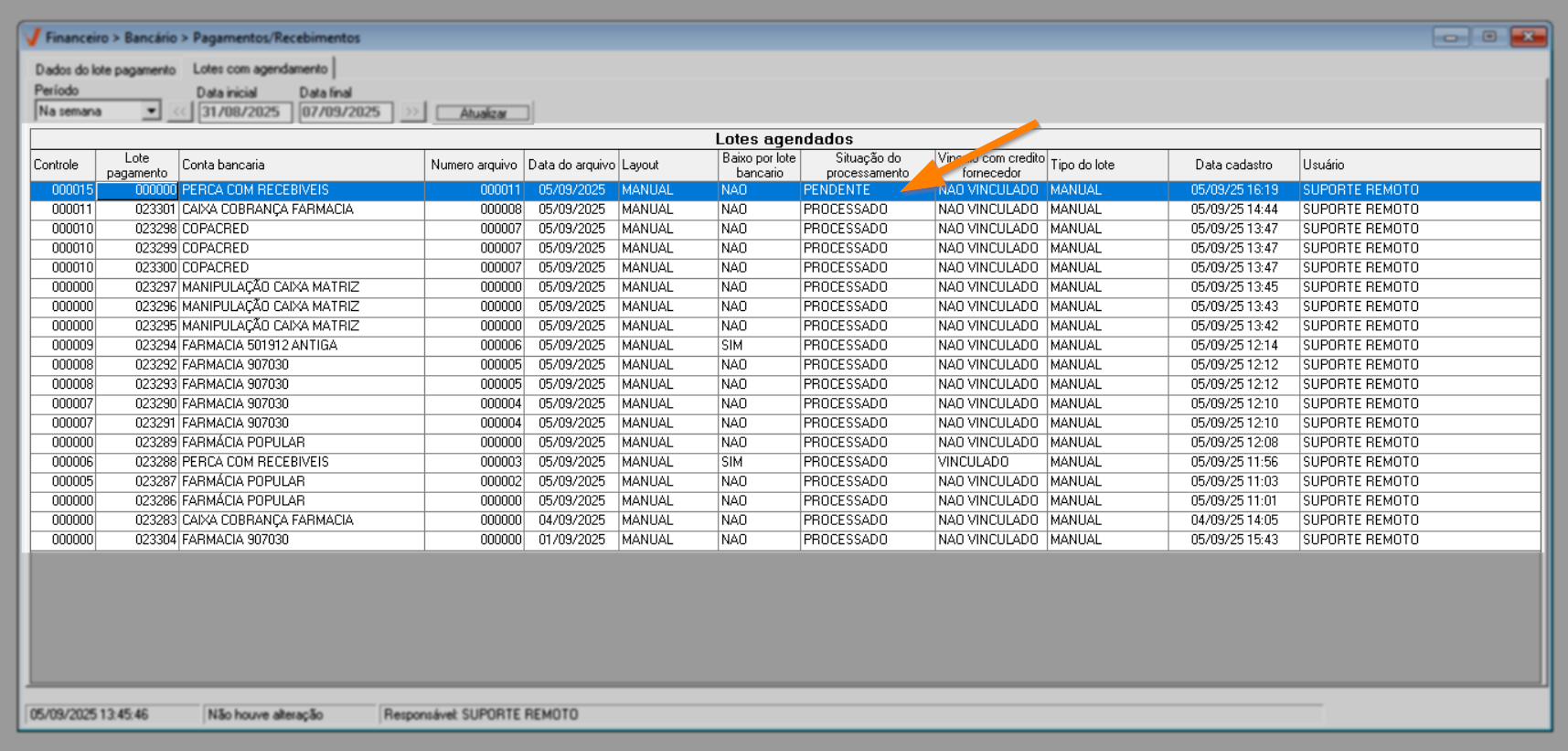
Task: Open the Período dropdown
Action: [151, 112]
